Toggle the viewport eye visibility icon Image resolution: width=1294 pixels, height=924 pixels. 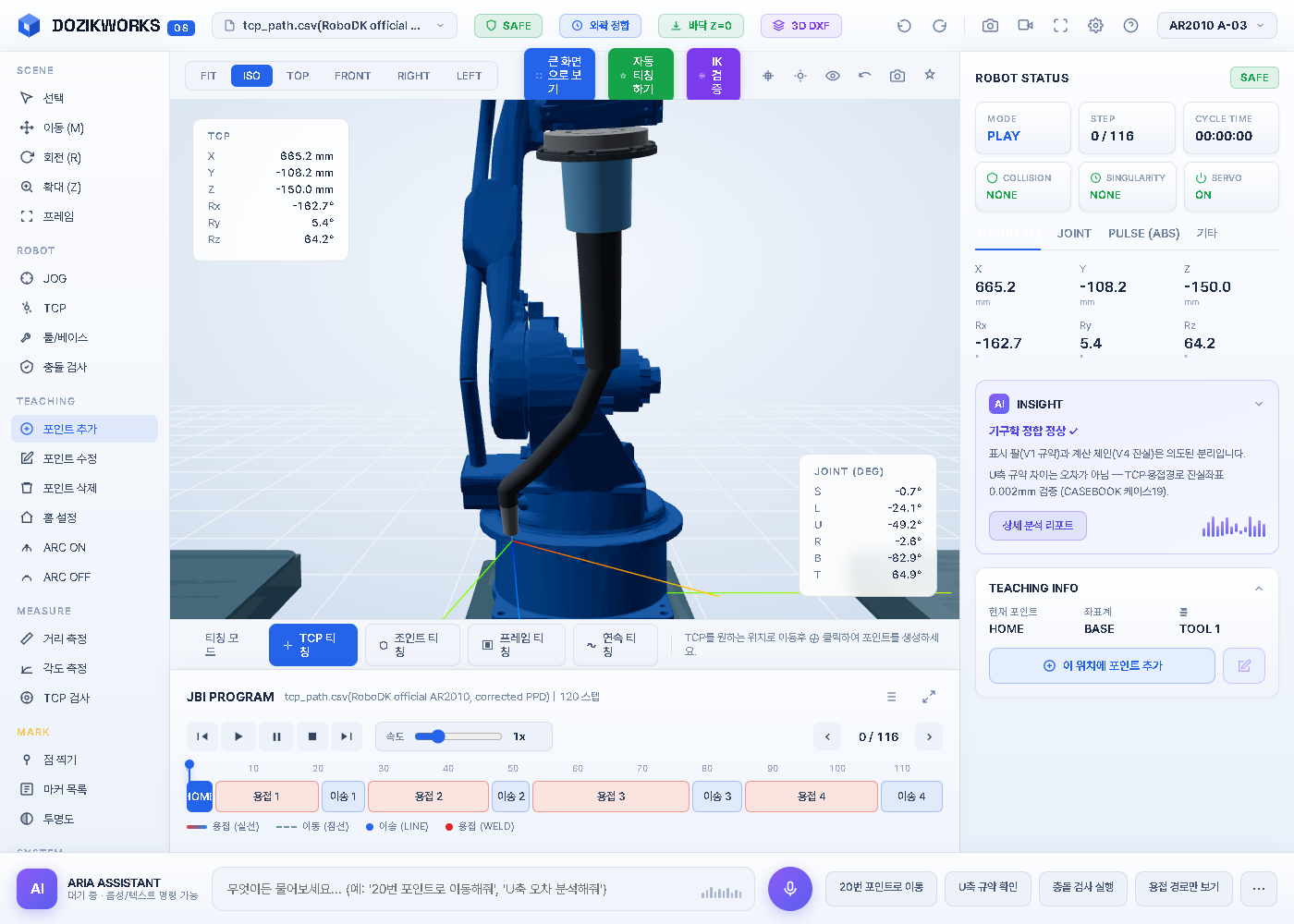coord(833,76)
